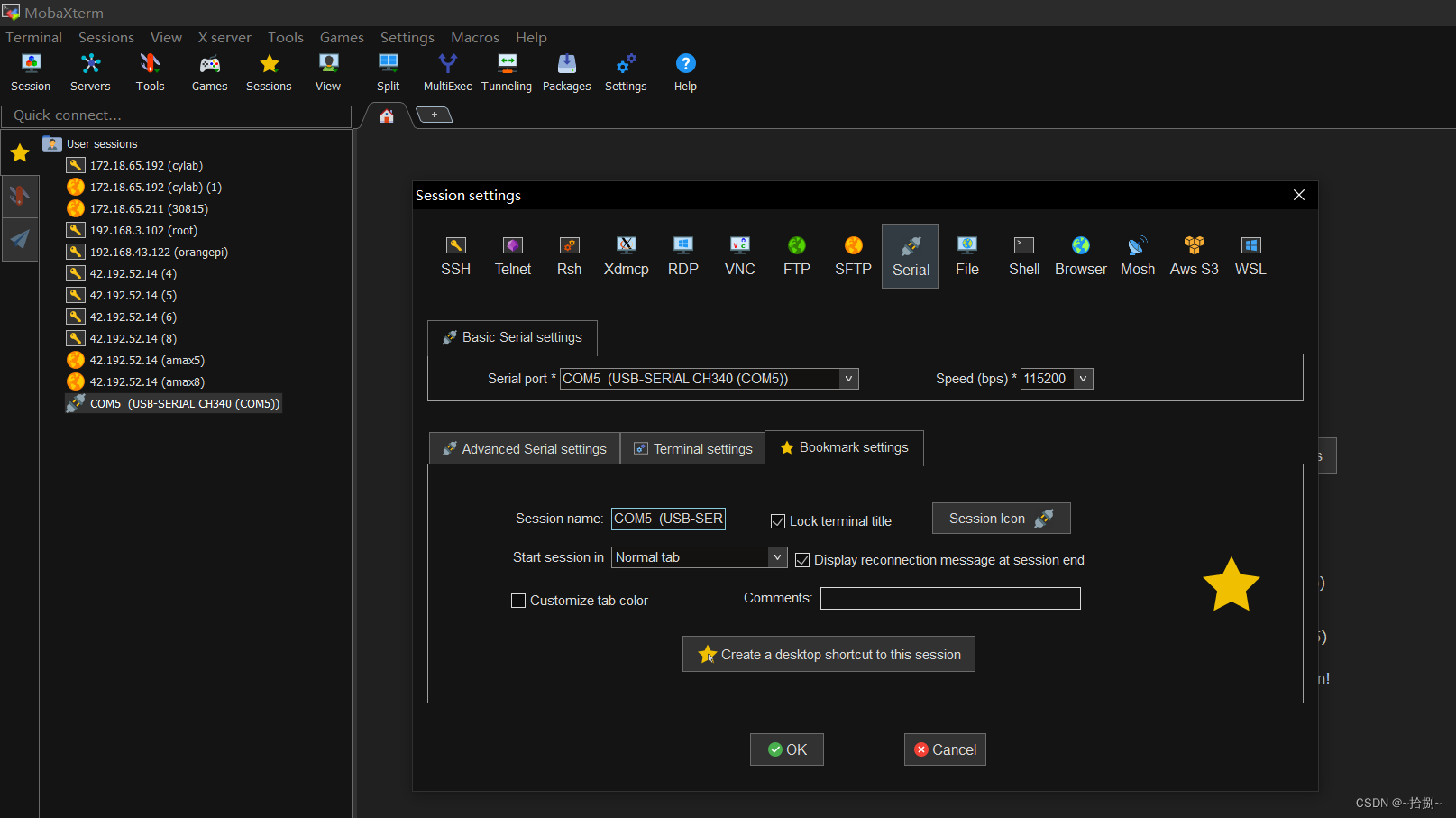1456x818 pixels.
Task: Expand the Serial port dropdown
Action: pos(848,379)
